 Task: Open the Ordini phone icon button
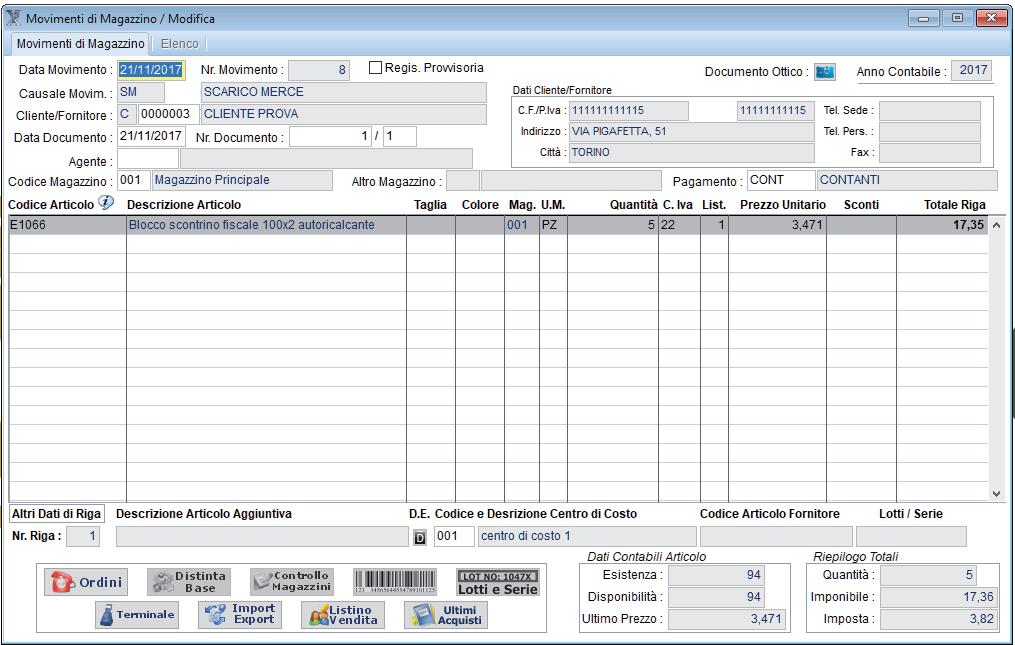tap(86, 583)
